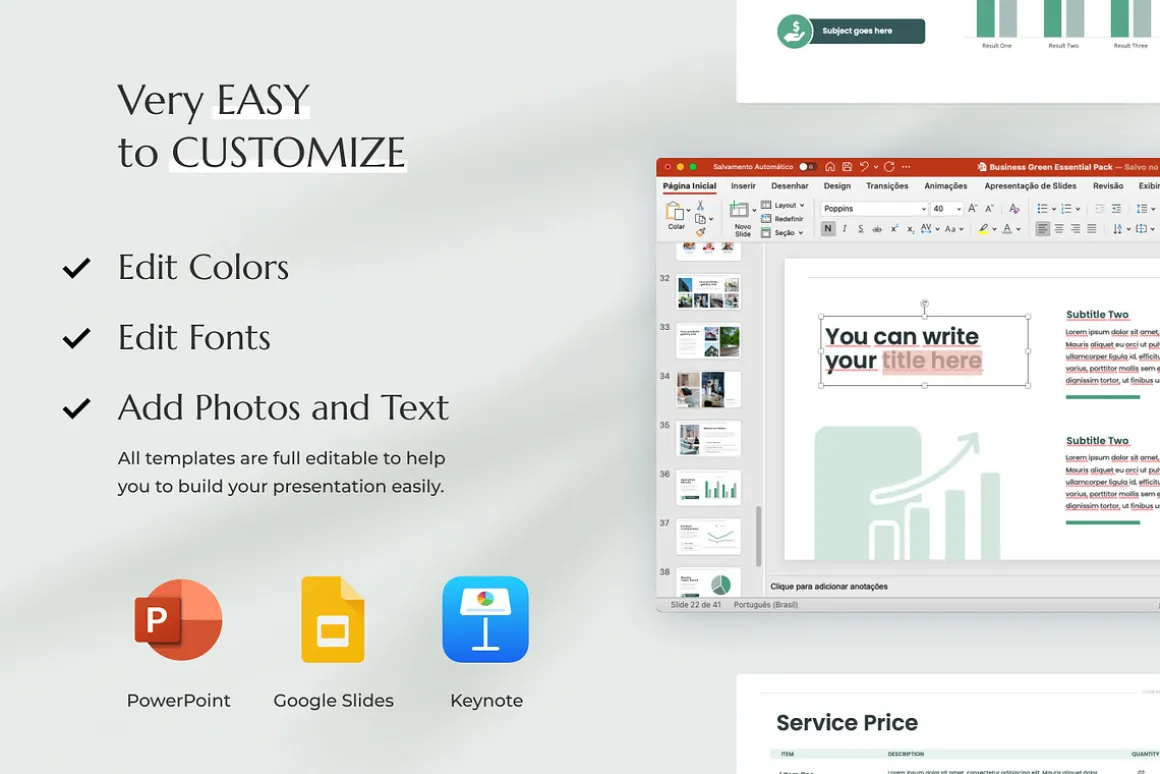Select slide thumbnail 36 with bar chart
1160x774 pixels.
[x=708, y=487]
